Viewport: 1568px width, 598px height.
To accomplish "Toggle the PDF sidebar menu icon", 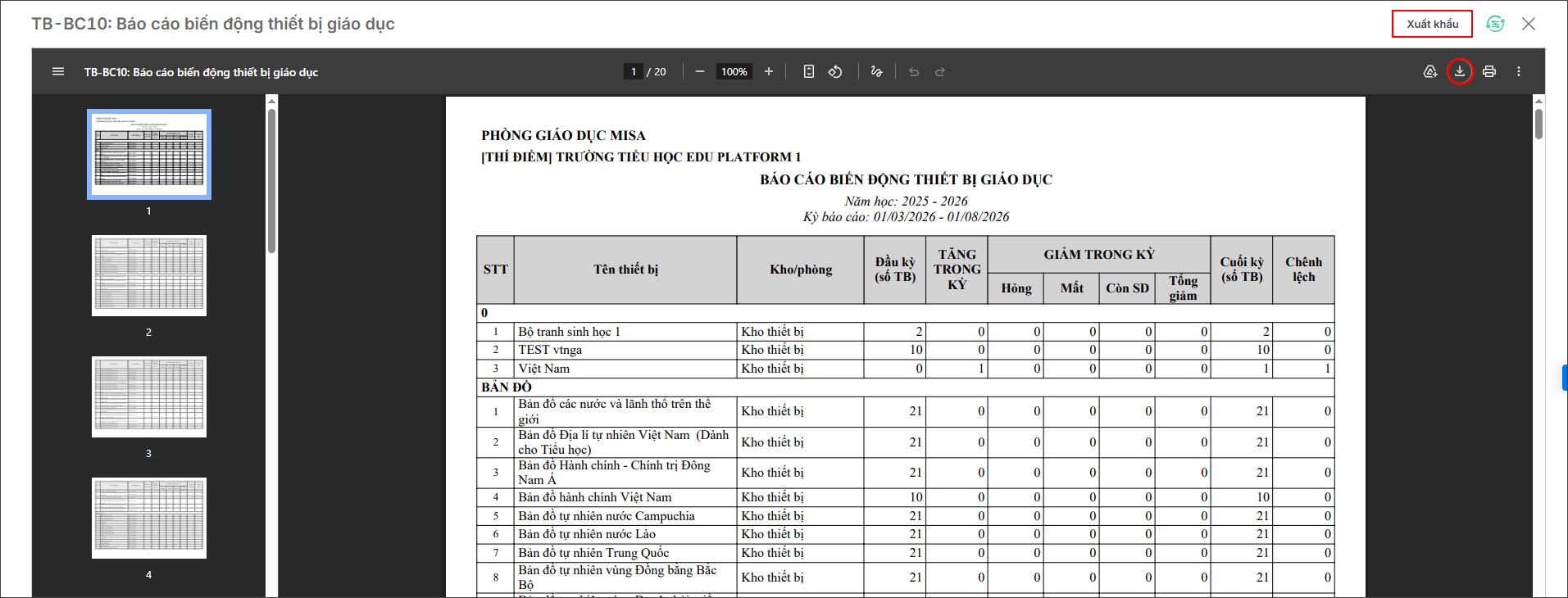I will tap(58, 72).
